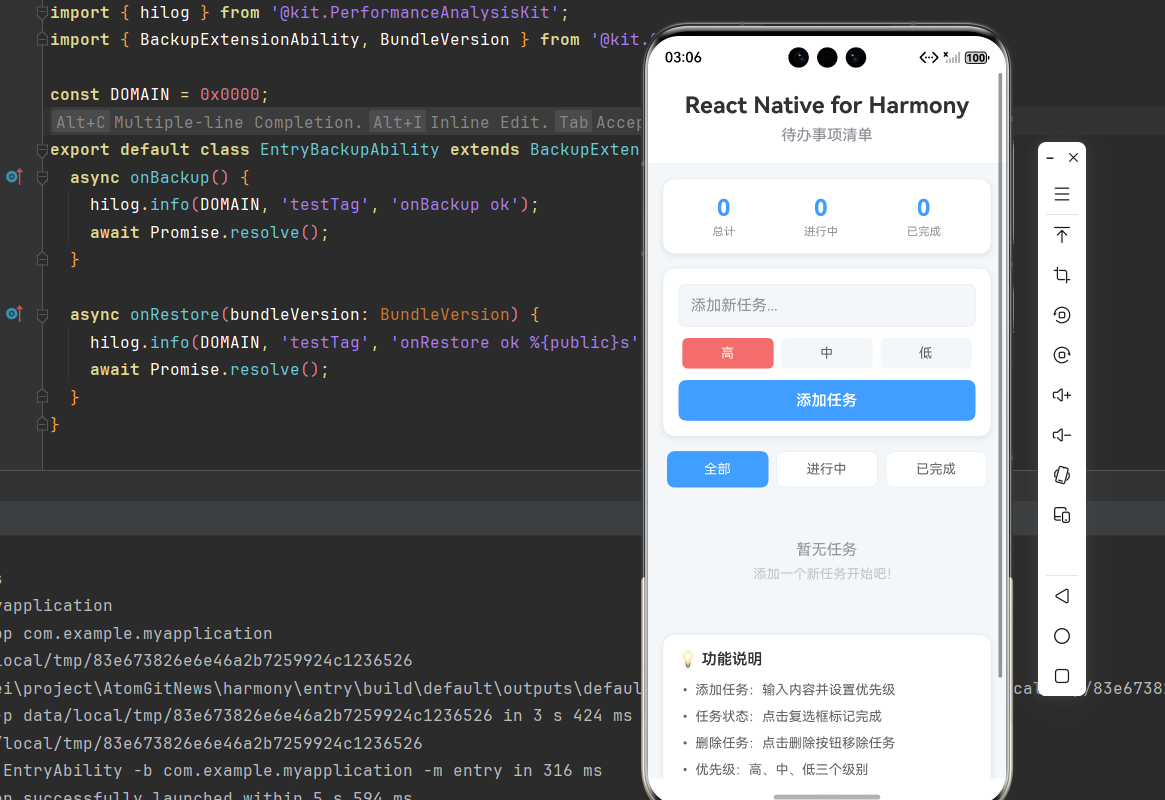Switch to the 已完成 filter tab
Image resolution: width=1165 pixels, height=800 pixels.
pyautogui.click(x=936, y=469)
